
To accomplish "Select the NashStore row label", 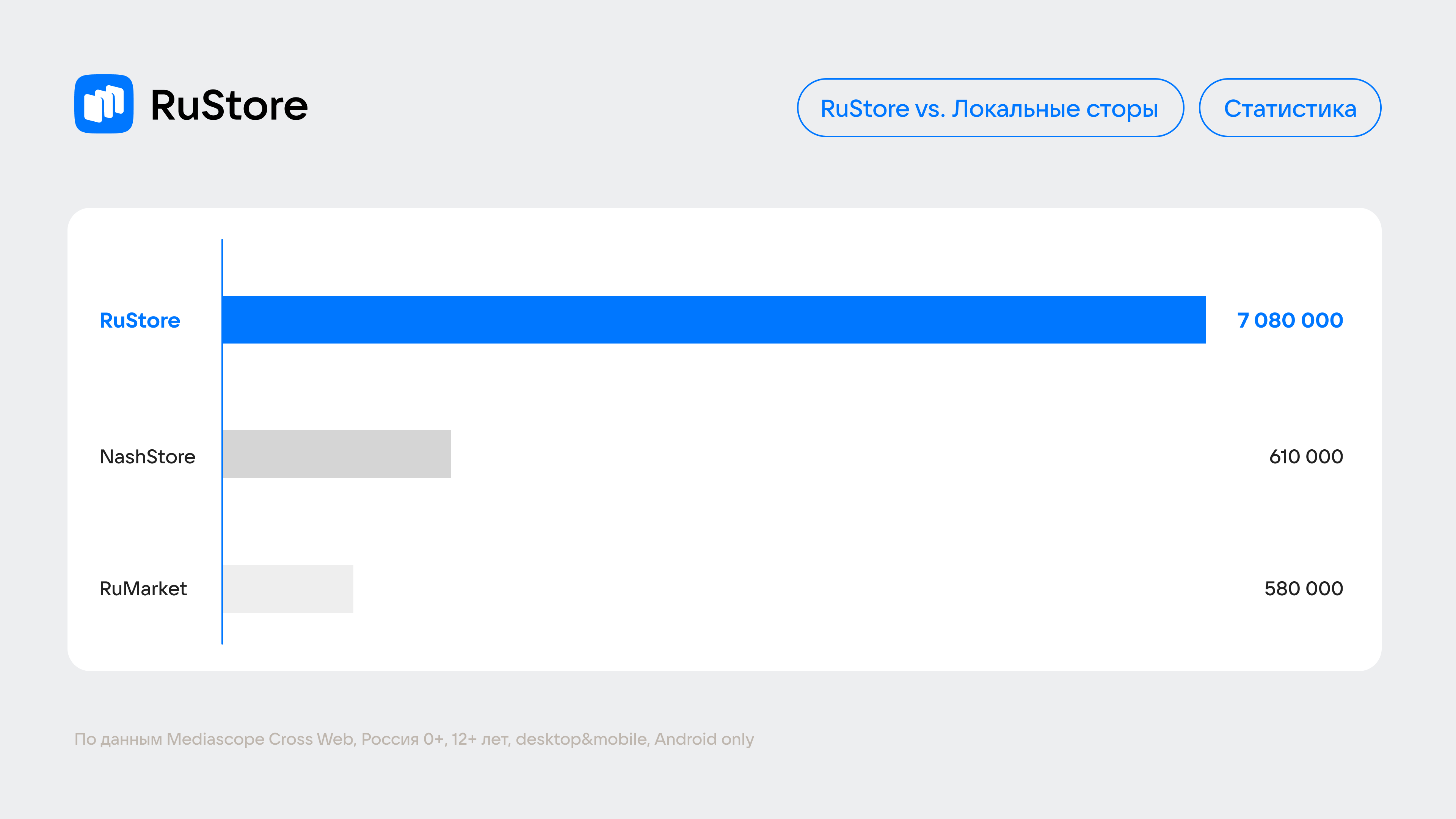I will [x=147, y=456].
